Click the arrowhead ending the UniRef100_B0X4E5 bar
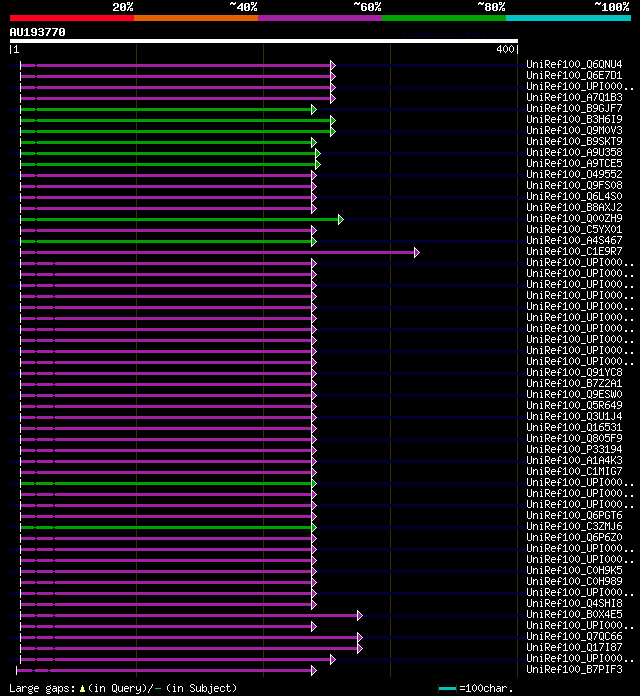The image size is (640, 696). coord(360,616)
